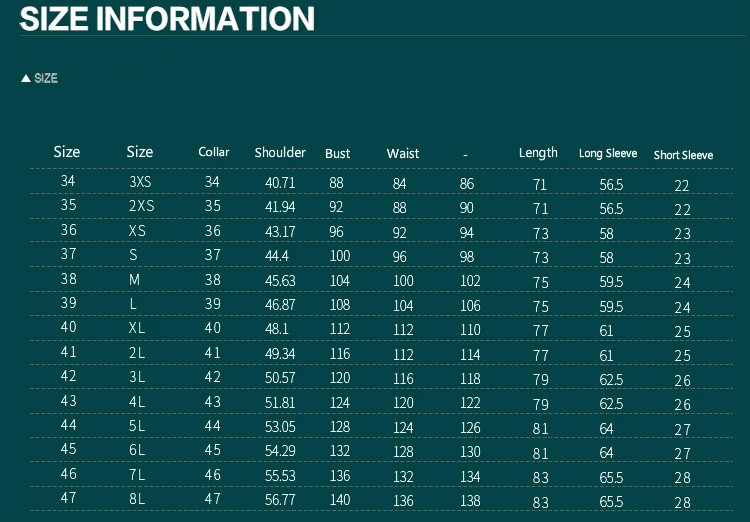This screenshot has height=522, width=750.
Task: Click long sleeve 61 in the XL row
Action: coord(606,331)
